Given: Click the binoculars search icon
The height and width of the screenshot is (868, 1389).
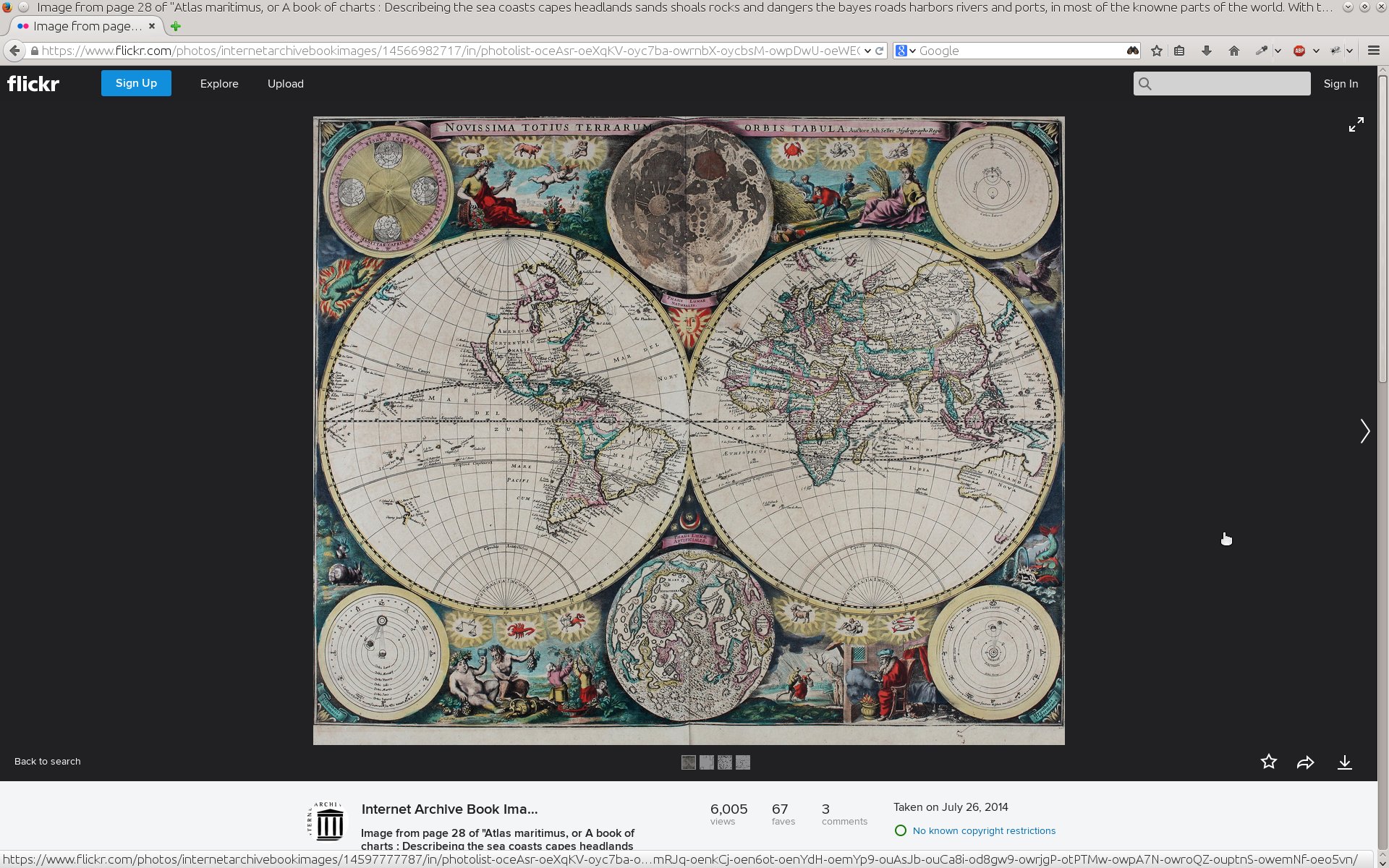Looking at the screenshot, I should [1132, 51].
